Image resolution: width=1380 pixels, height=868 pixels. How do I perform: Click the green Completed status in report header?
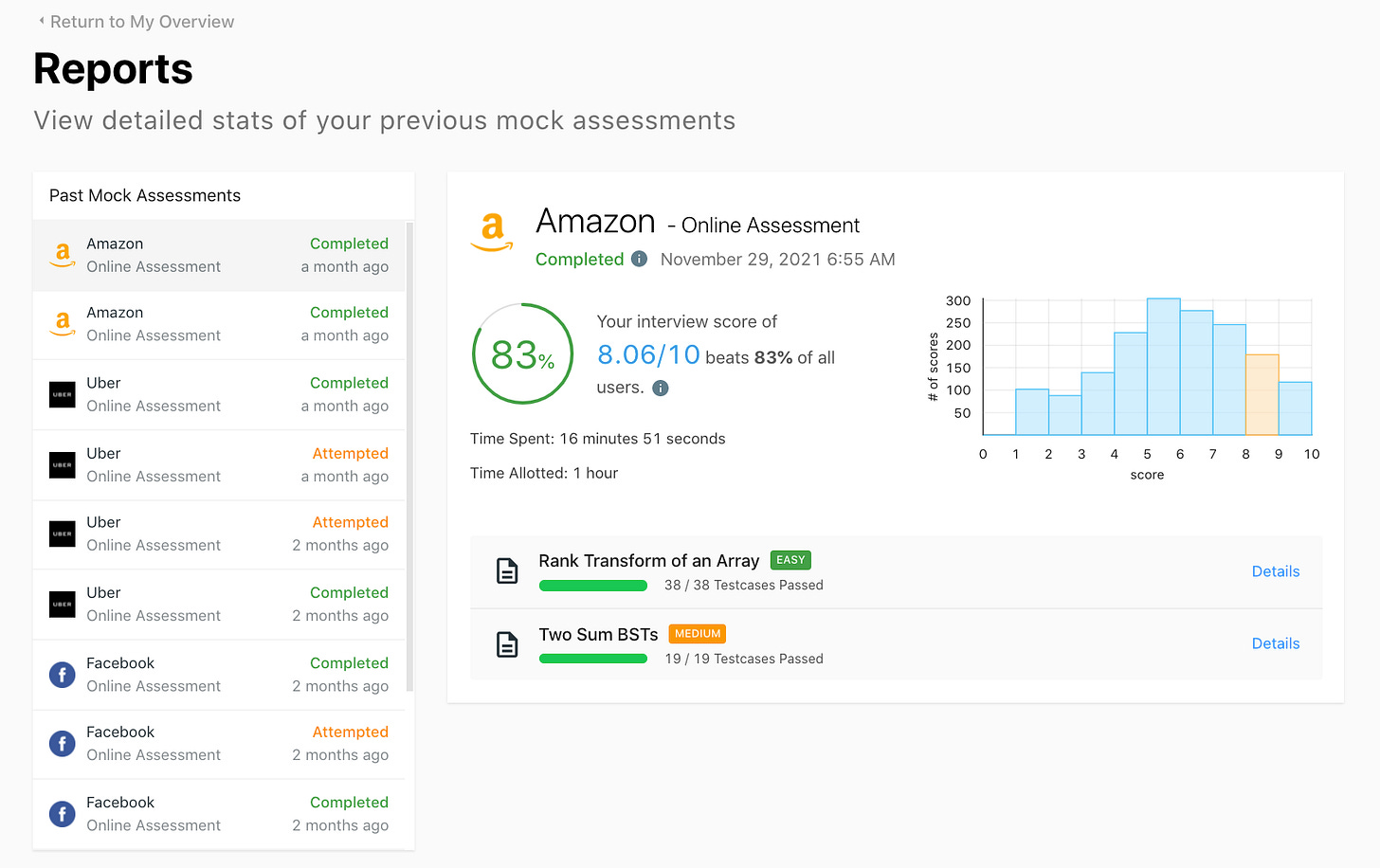point(579,260)
